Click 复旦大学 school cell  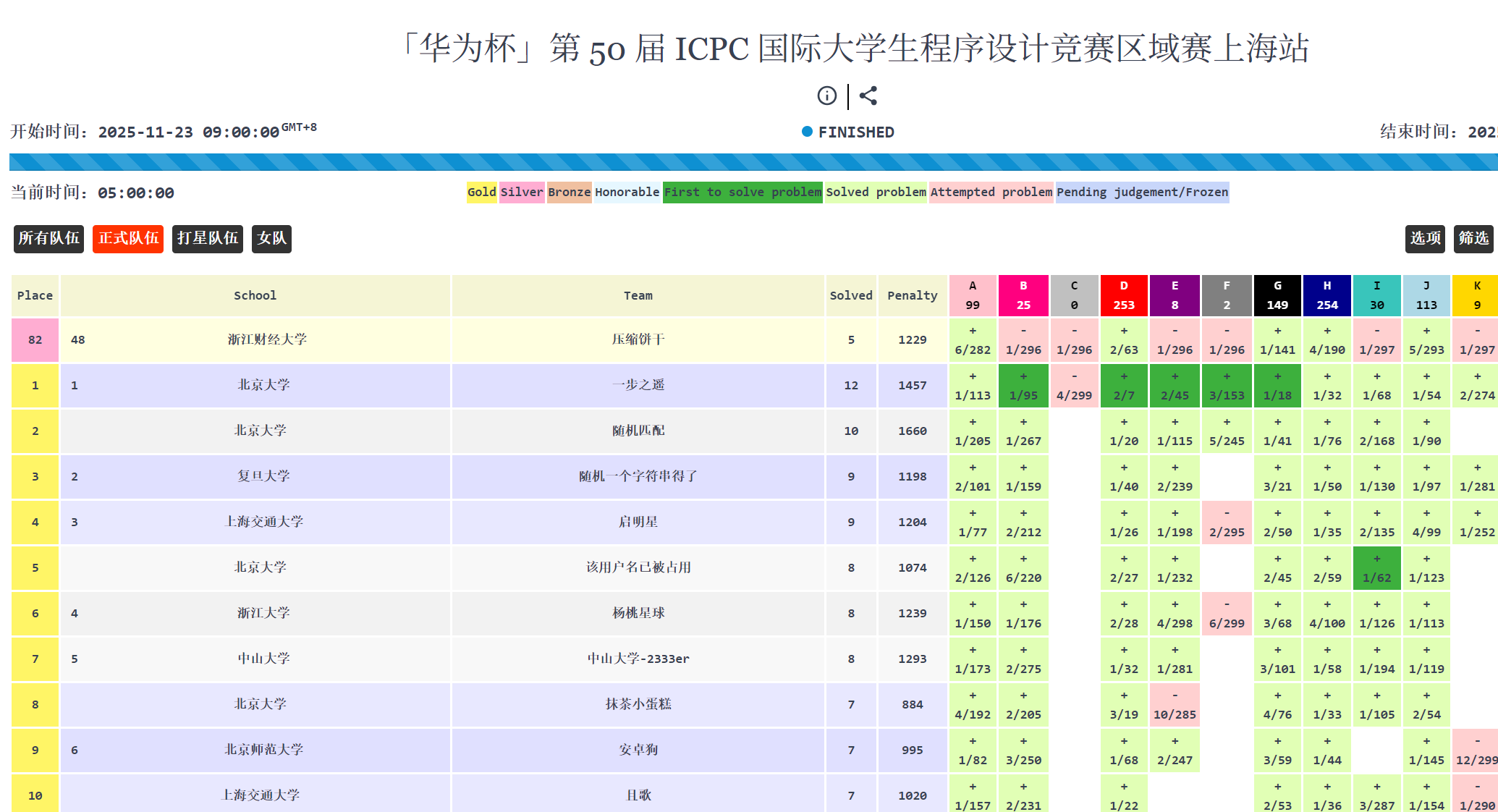(263, 476)
